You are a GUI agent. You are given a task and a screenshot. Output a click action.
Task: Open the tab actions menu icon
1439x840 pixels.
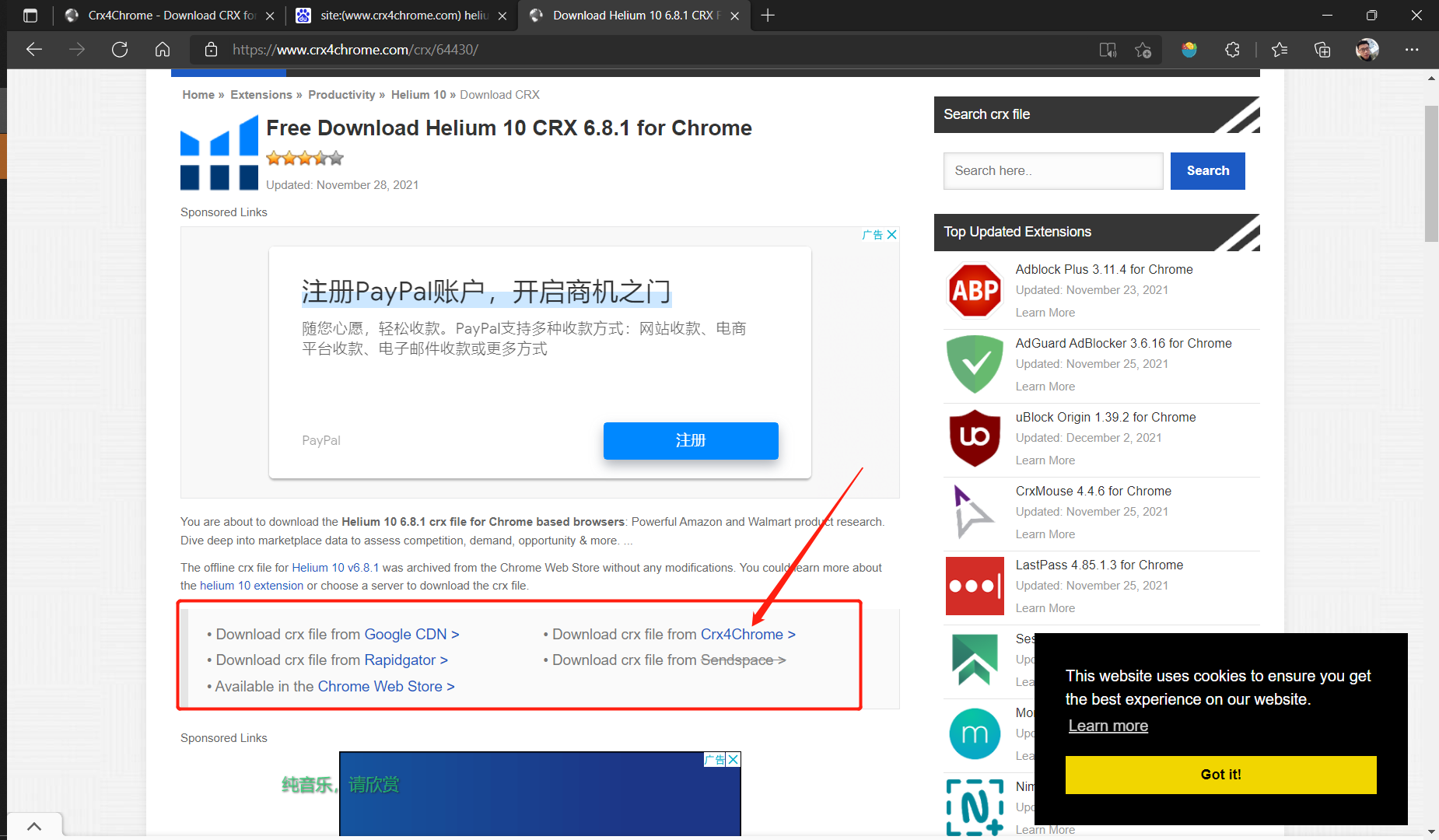point(30,16)
